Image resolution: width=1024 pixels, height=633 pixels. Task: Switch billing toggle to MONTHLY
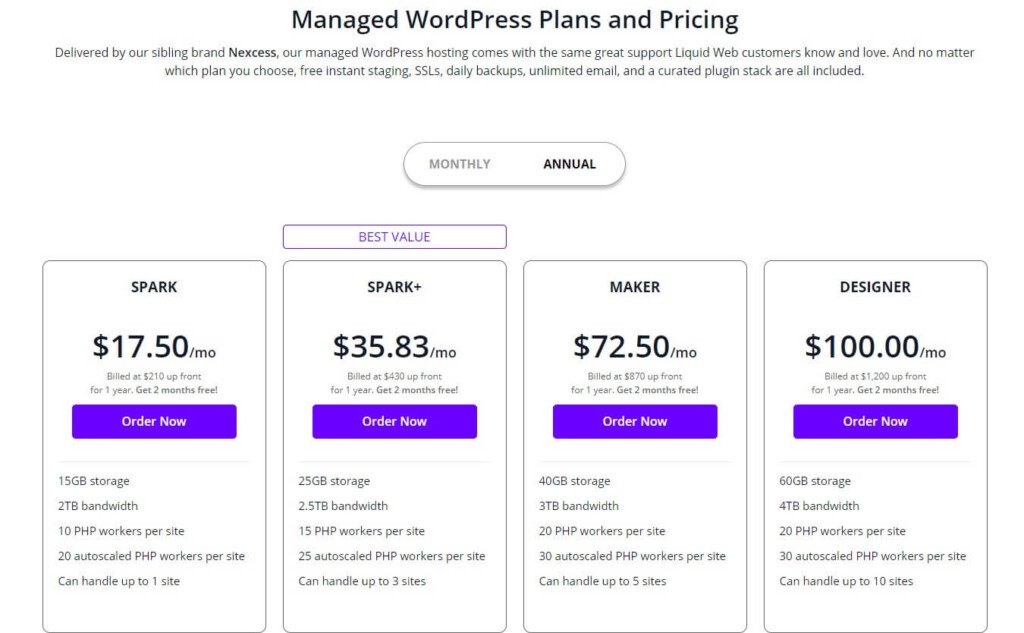pyautogui.click(x=460, y=164)
